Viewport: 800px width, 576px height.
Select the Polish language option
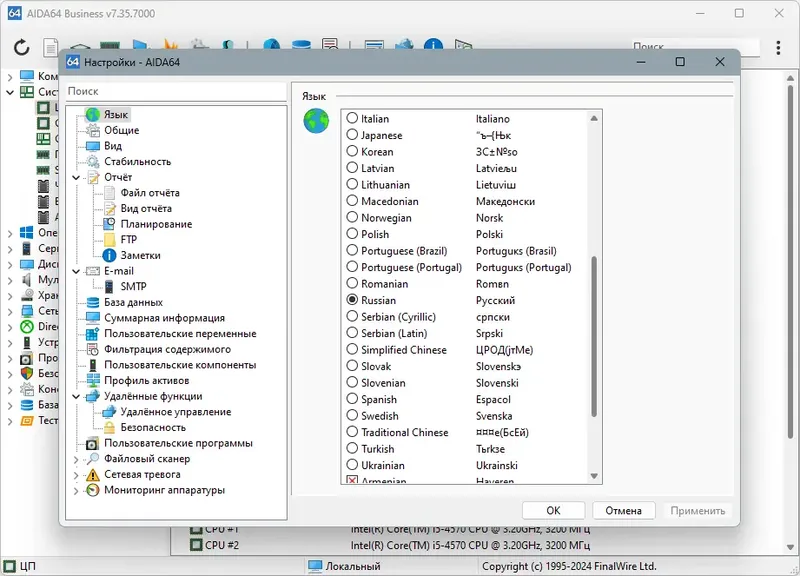(x=352, y=234)
